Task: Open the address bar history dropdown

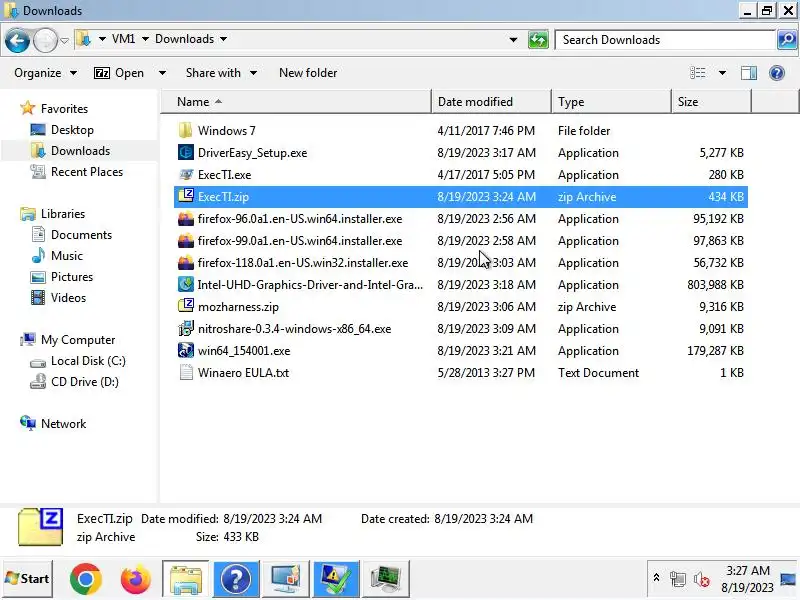Action: tap(513, 40)
